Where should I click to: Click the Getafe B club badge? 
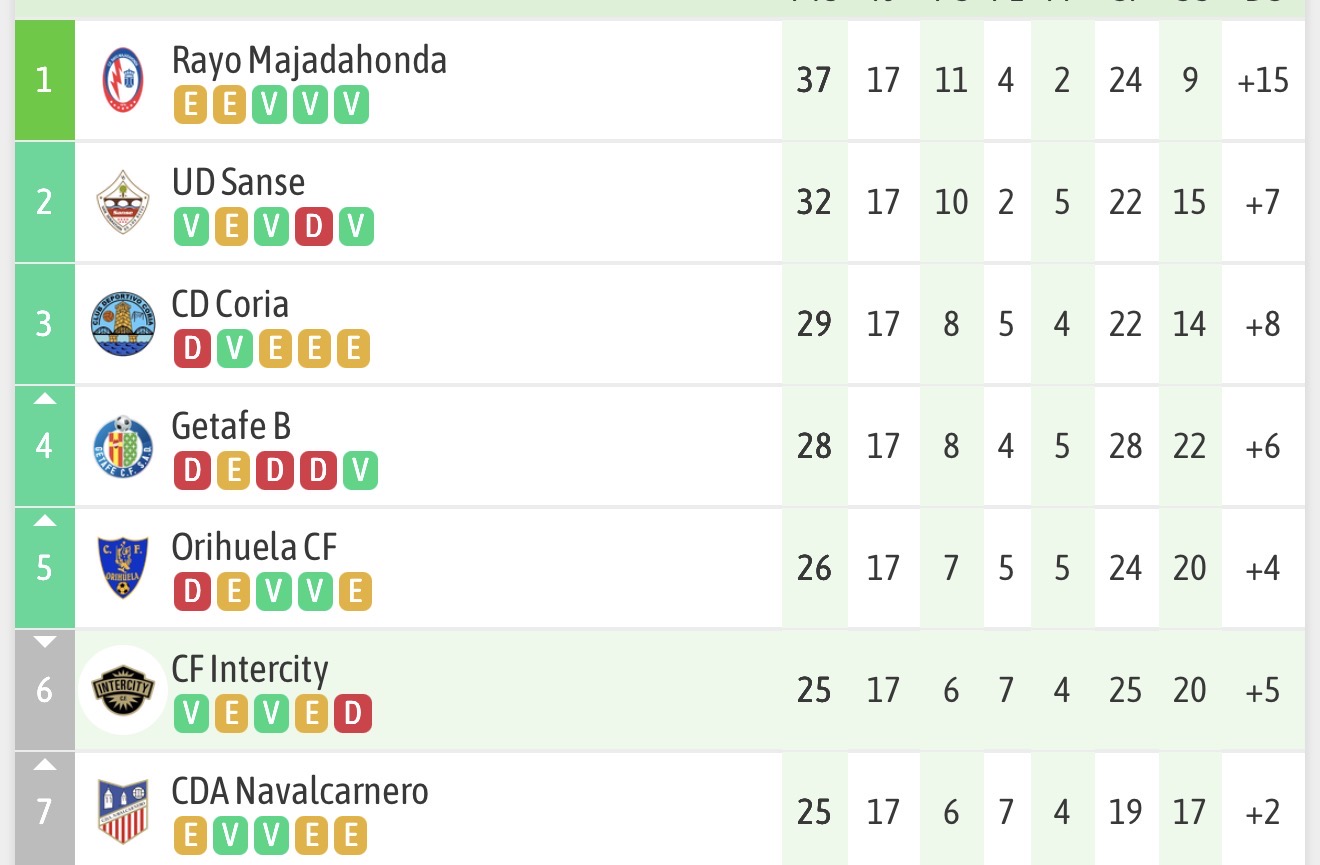[x=124, y=446]
